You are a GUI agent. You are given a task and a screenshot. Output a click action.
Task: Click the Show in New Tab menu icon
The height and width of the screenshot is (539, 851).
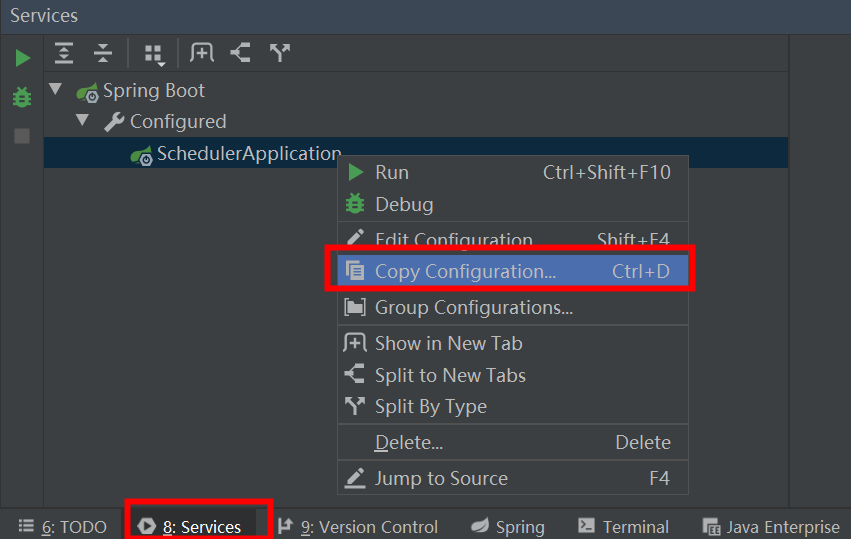click(x=355, y=343)
